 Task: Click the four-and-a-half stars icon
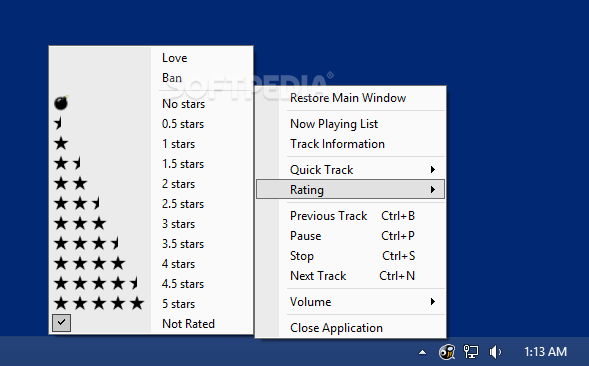96,283
